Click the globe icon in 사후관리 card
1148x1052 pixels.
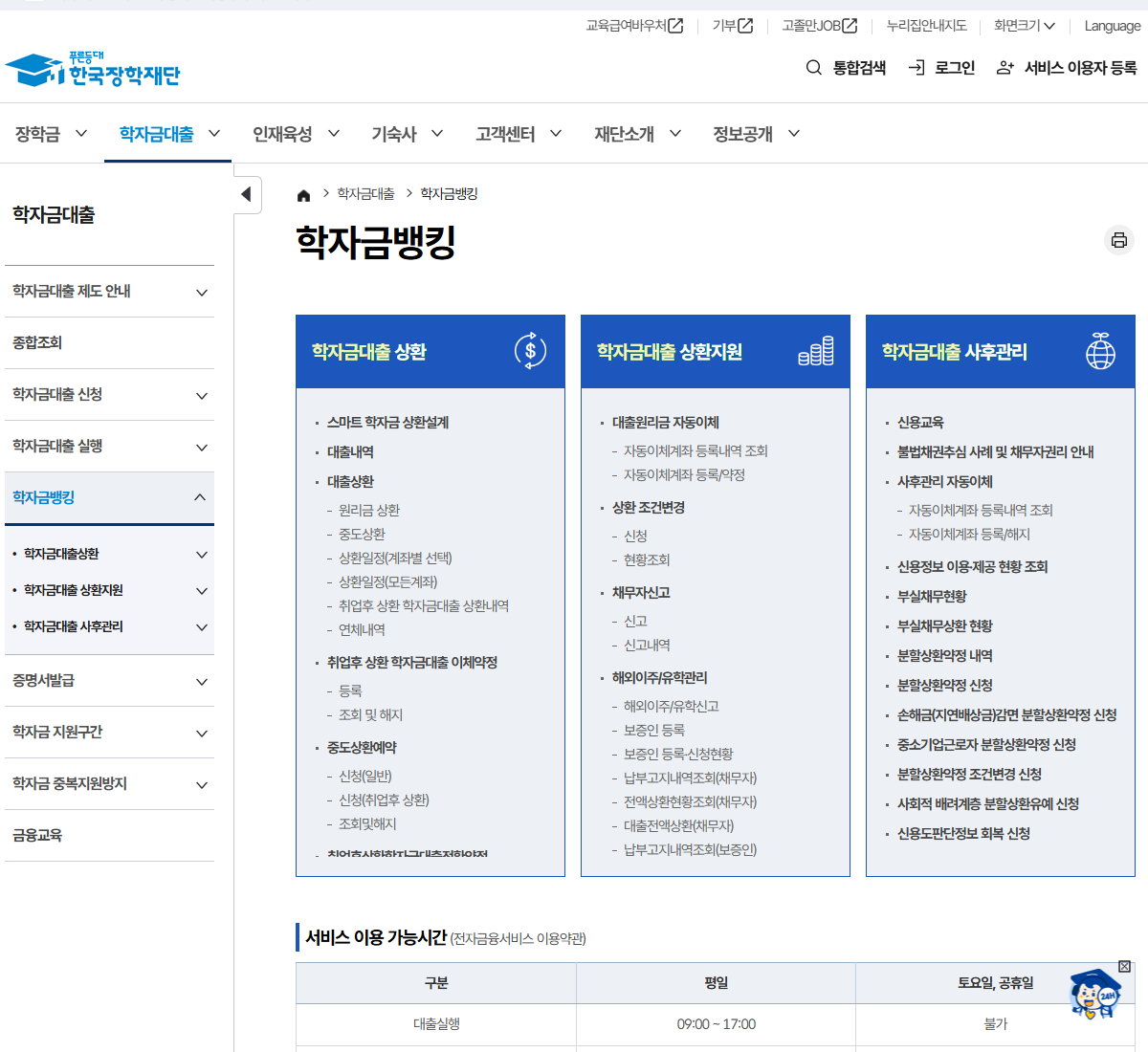1100,351
